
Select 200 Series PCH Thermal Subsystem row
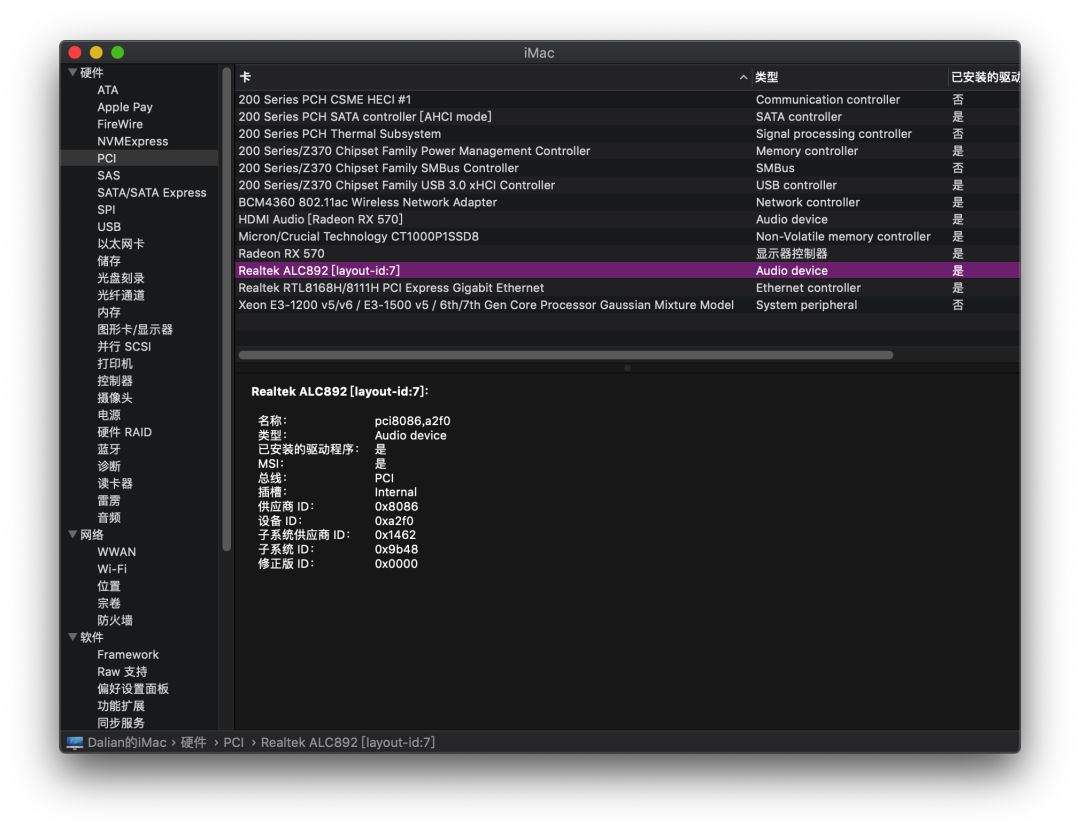627,134
